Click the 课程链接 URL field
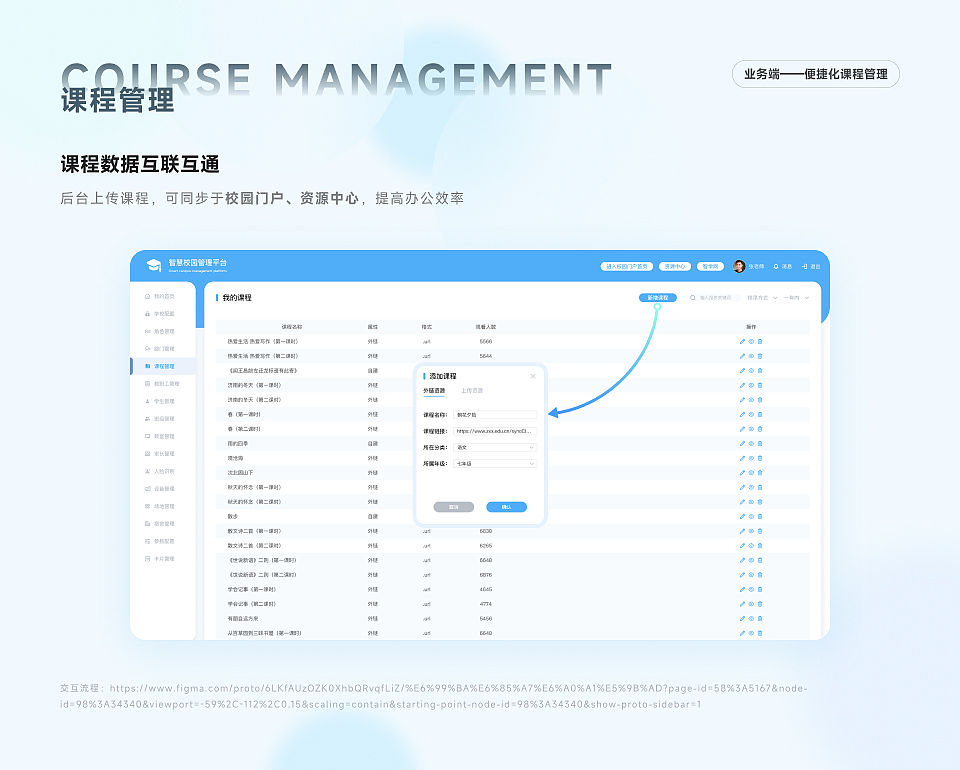 click(x=495, y=431)
